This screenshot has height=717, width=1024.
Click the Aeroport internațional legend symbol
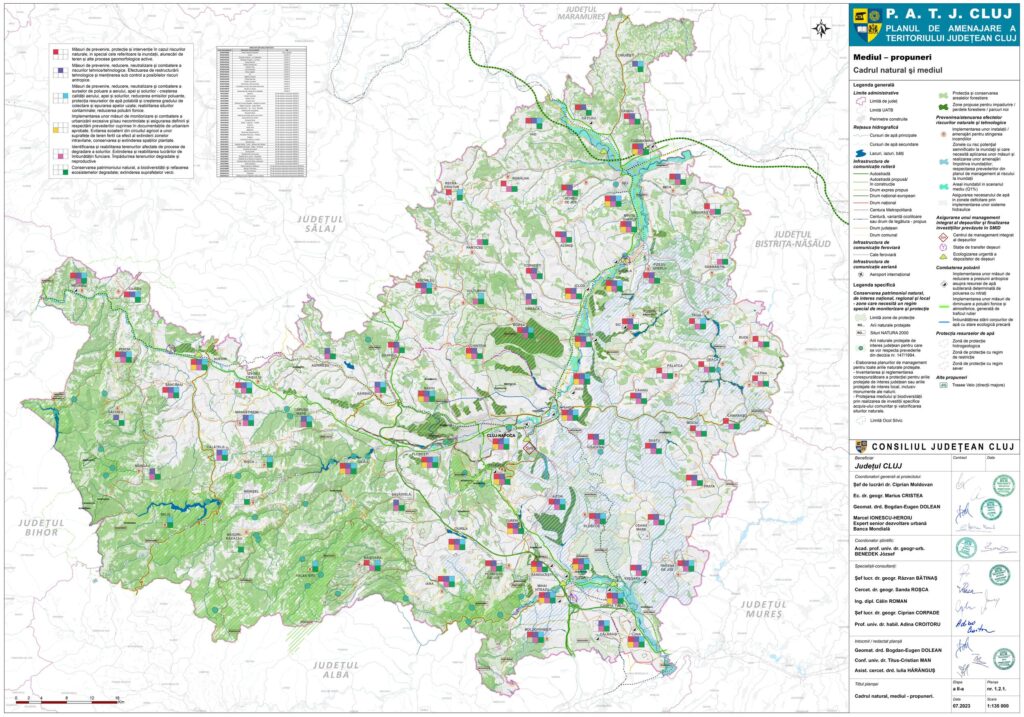coord(862,272)
